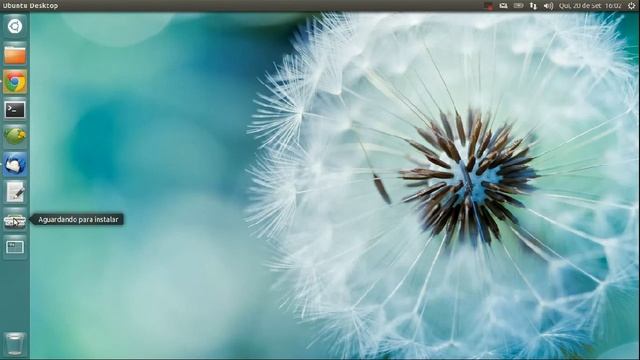Click the Ubuntu Desktop panel title
The image size is (640, 360).
tap(31, 6)
